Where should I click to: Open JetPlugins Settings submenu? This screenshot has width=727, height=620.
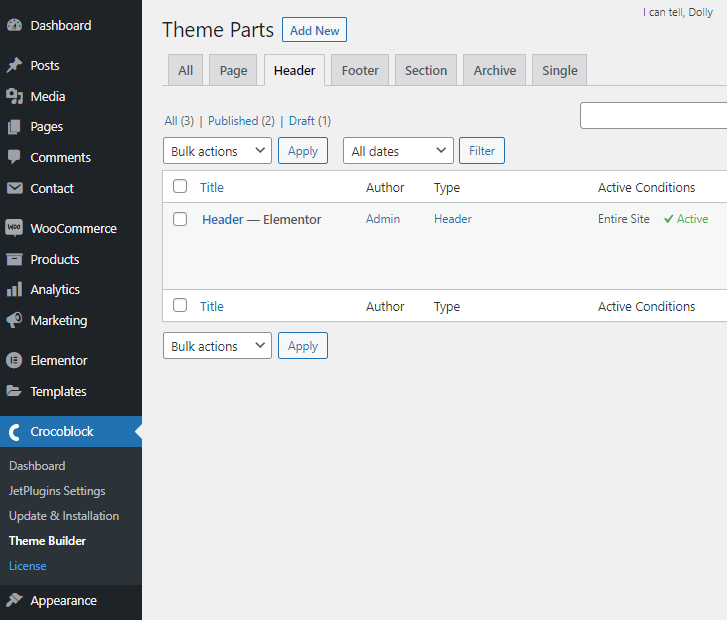[57, 491]
